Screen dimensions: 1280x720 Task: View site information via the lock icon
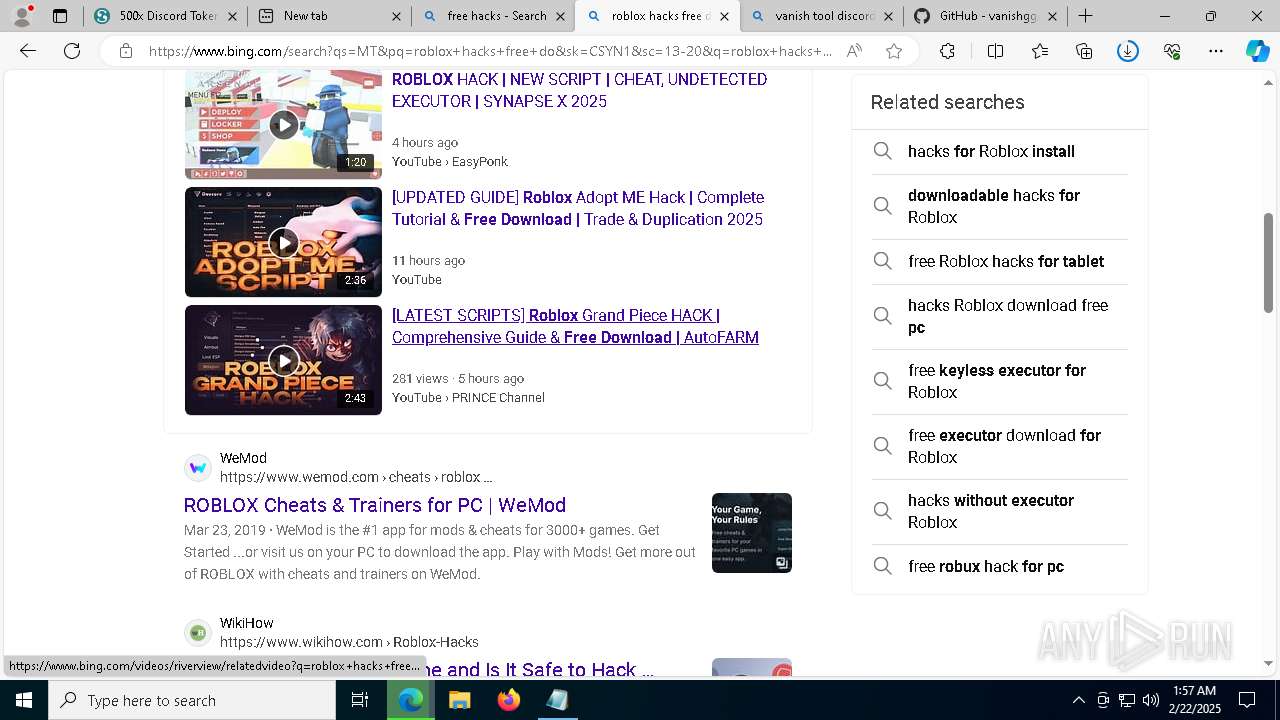(126, 51)
